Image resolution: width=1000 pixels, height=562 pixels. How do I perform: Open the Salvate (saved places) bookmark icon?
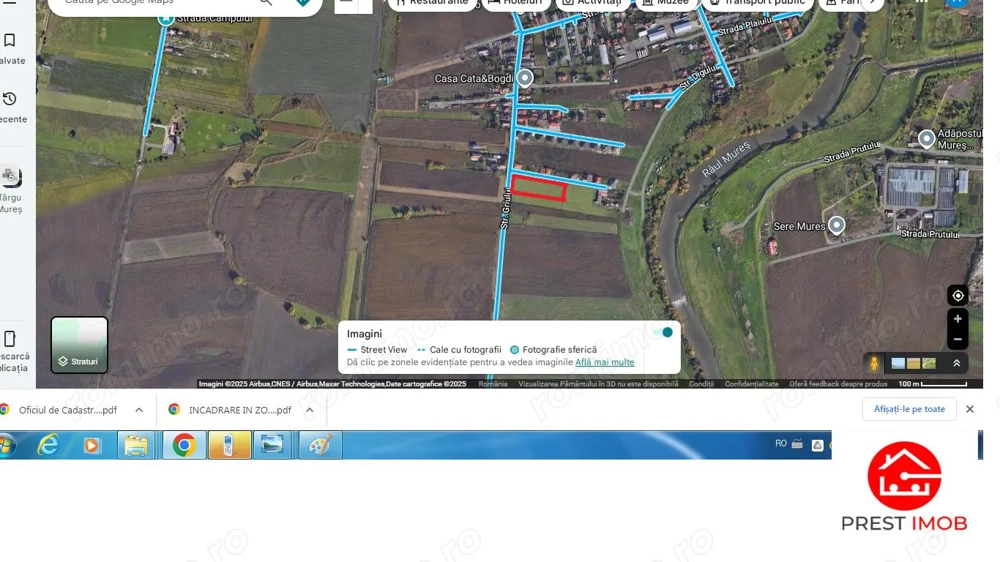point(10,41)
